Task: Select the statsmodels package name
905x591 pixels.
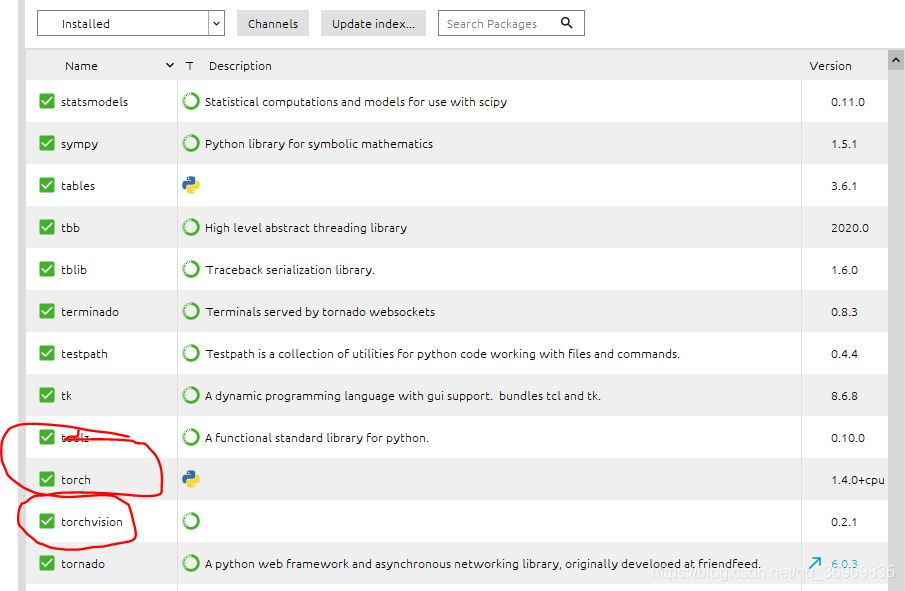Action: pos(94,102)
